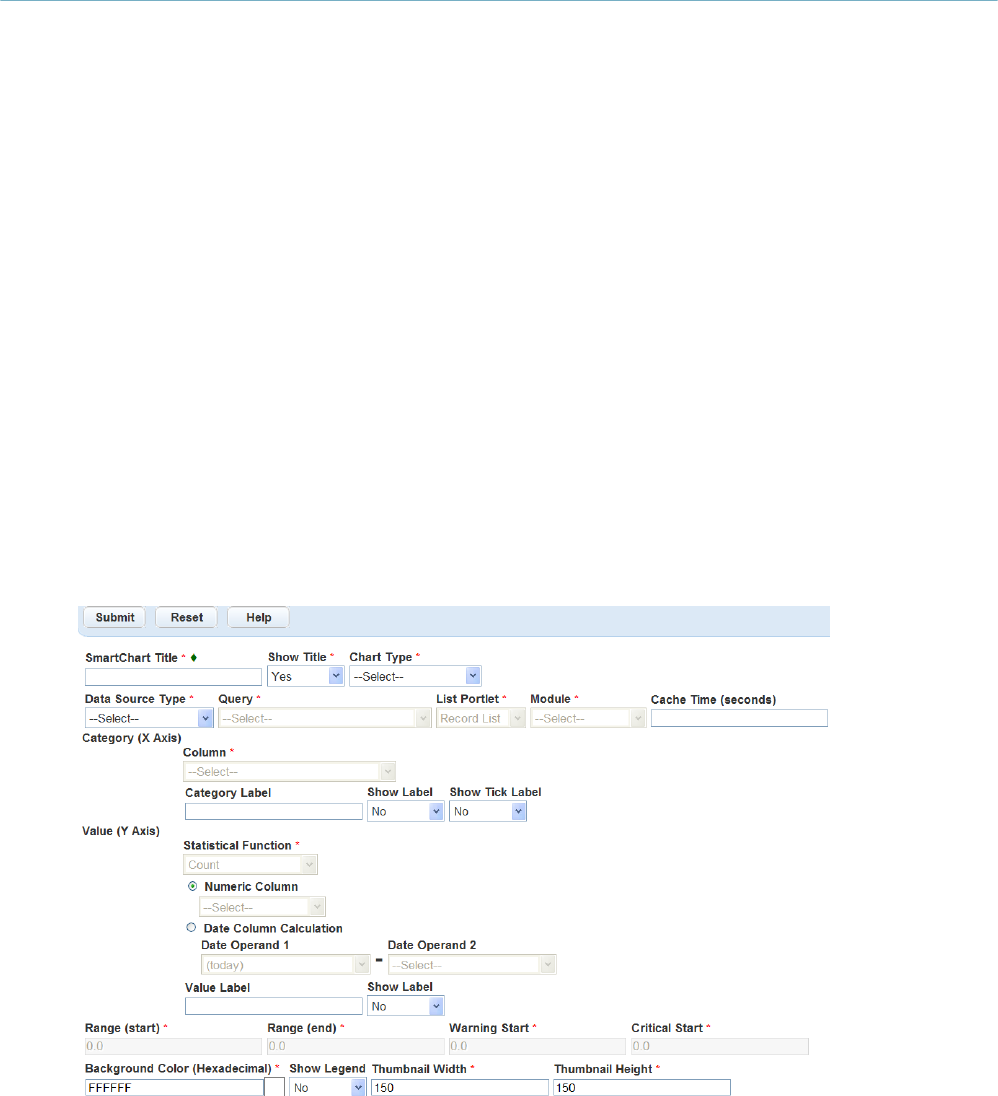Open the Module dropdown
The height and width of the screenshot is (1096, 998).
(x=588, y=718)
